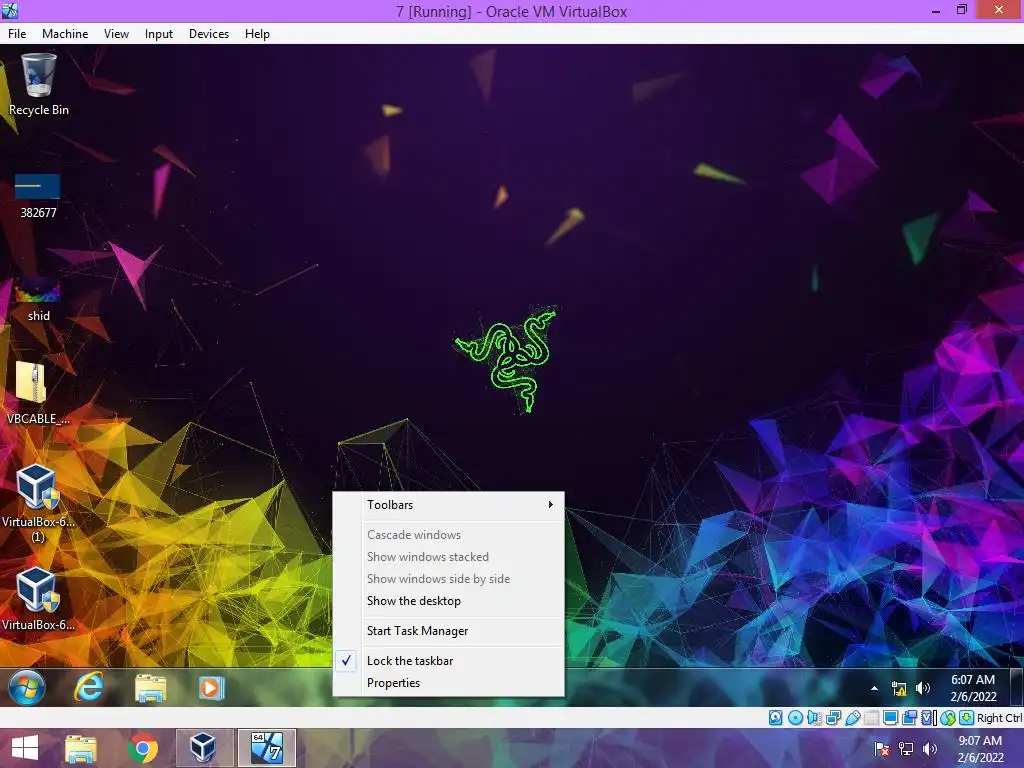Click the VirtualBox keyboard capture status icon

[967, 718]
